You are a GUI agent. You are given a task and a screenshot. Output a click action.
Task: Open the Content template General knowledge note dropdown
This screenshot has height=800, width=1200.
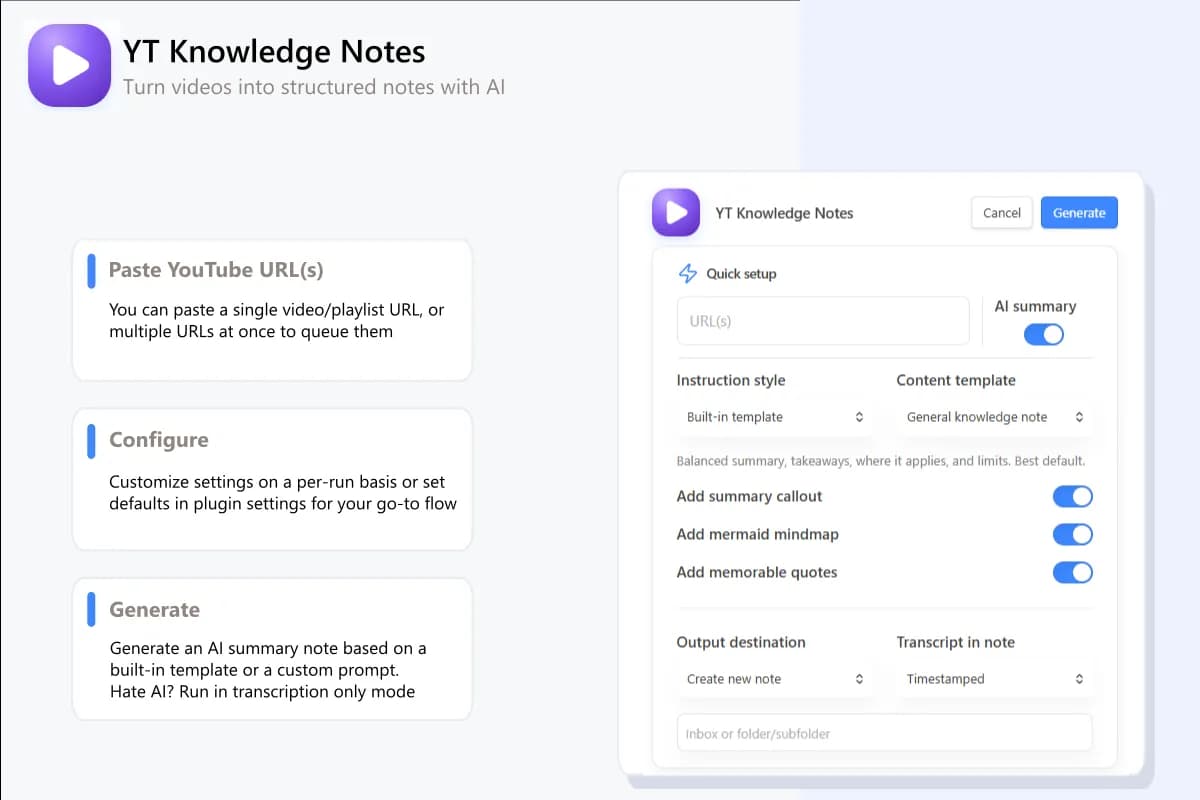[x=995, y=417]
